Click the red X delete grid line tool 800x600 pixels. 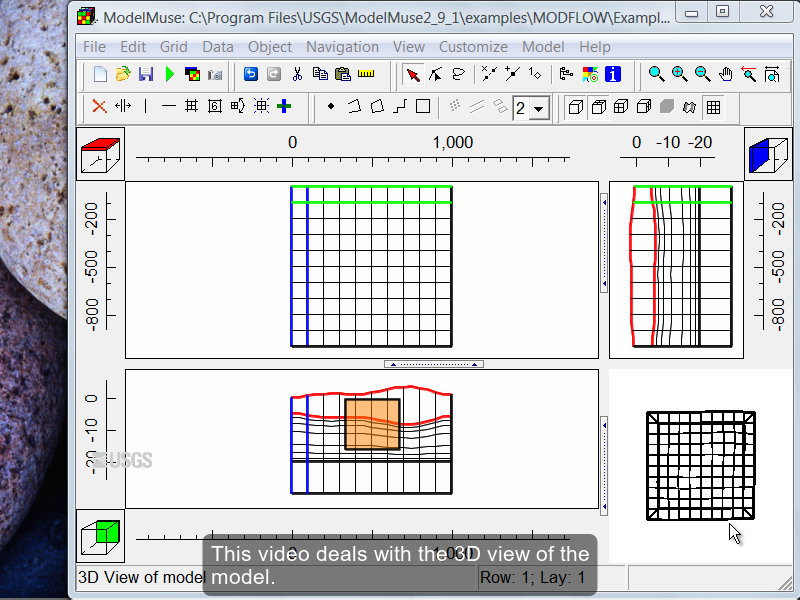tap(99, 106)
